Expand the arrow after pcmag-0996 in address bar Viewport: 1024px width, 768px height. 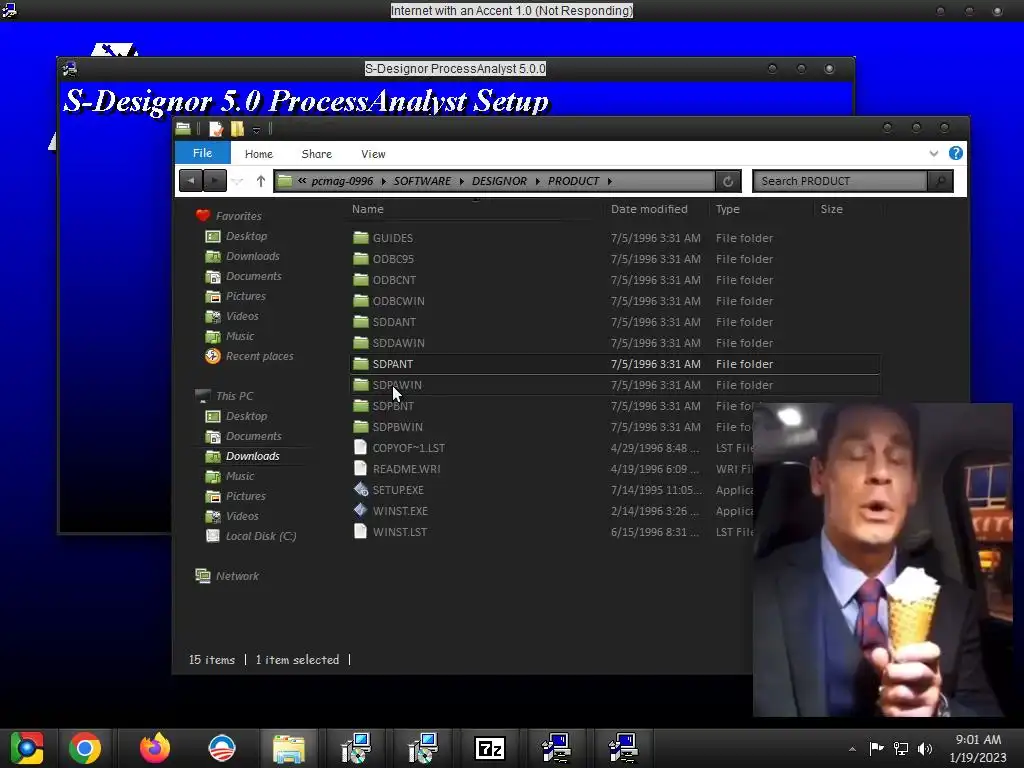[383, 181]
